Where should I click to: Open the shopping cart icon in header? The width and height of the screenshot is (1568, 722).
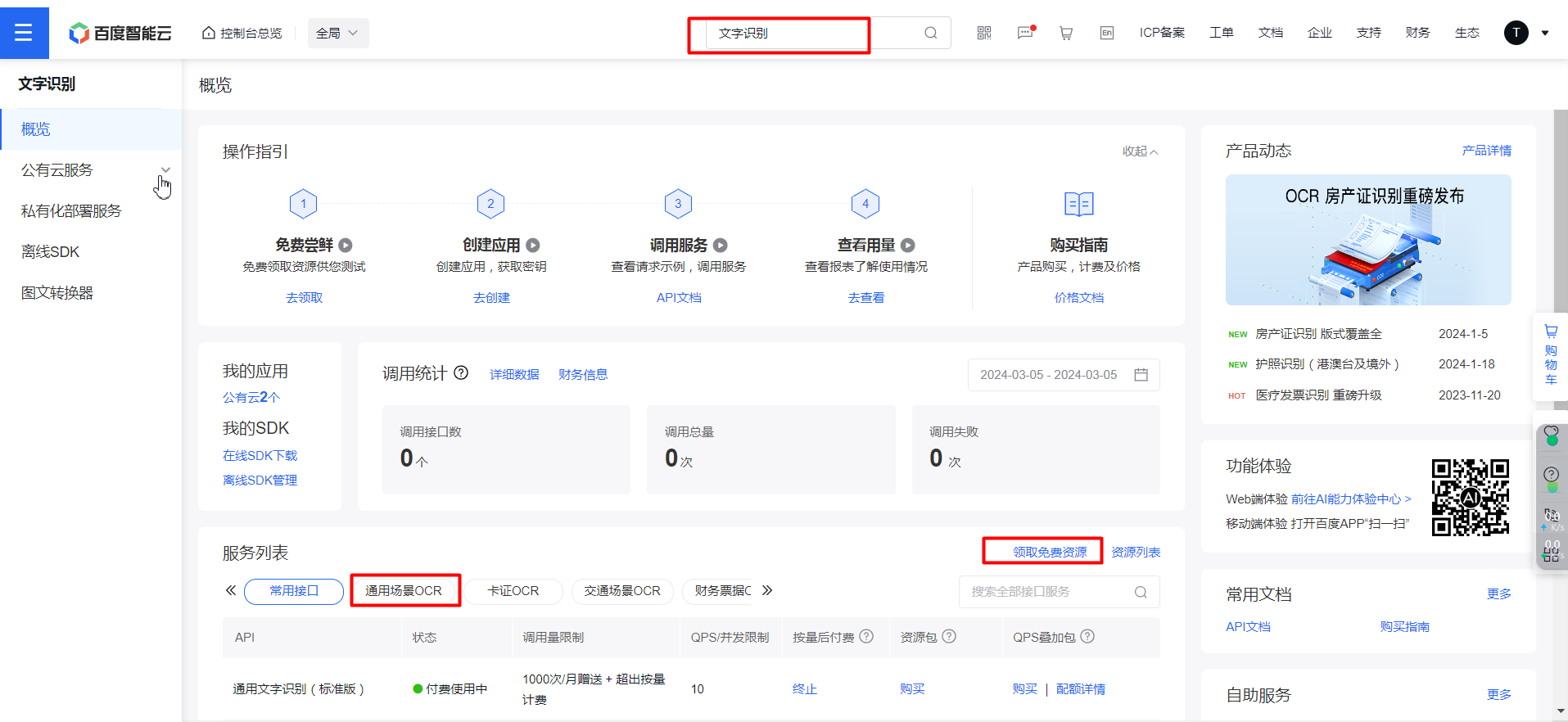[x=1066, y=33]
